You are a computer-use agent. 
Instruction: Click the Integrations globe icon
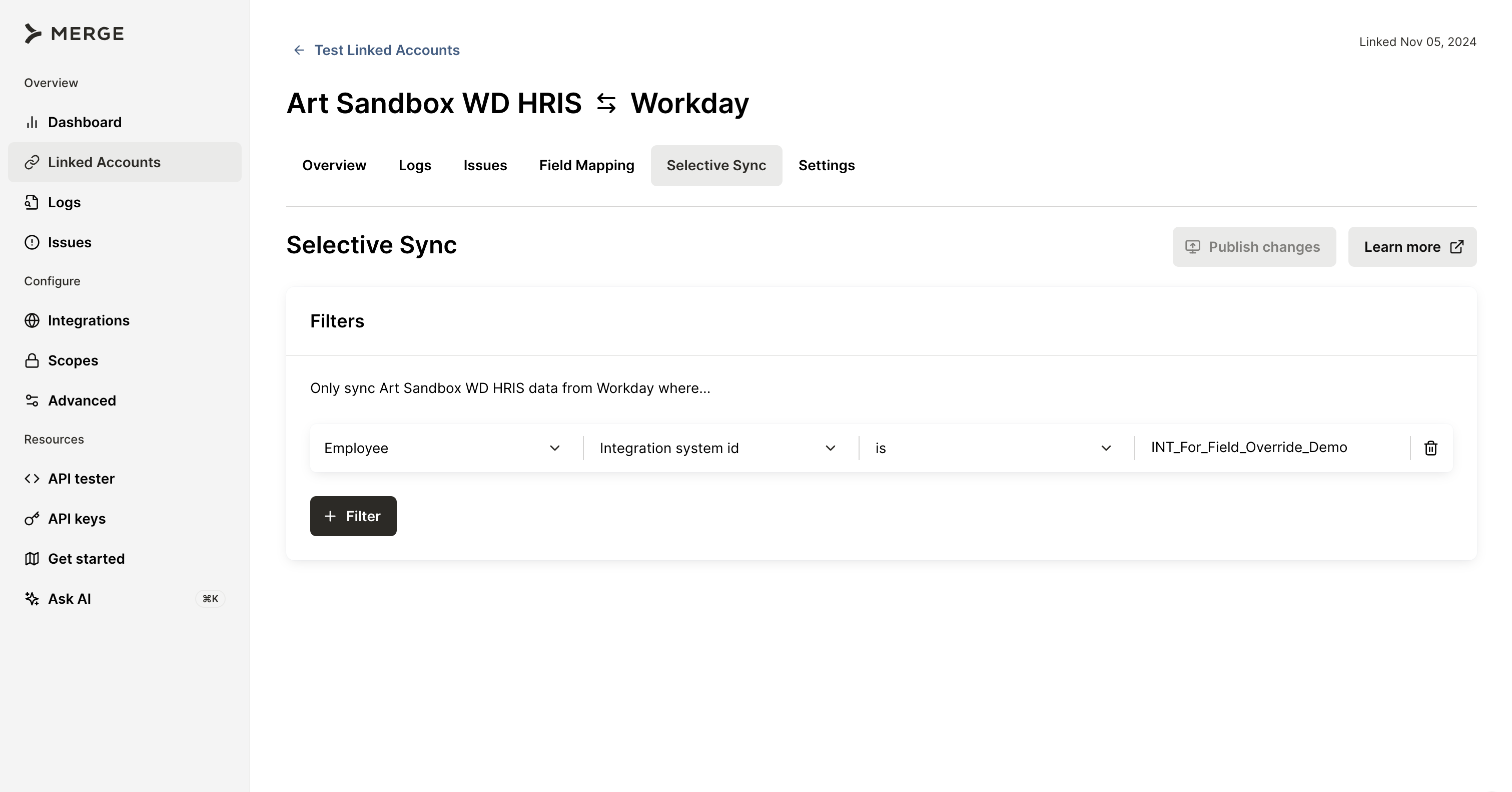click(x=32, y=320)
